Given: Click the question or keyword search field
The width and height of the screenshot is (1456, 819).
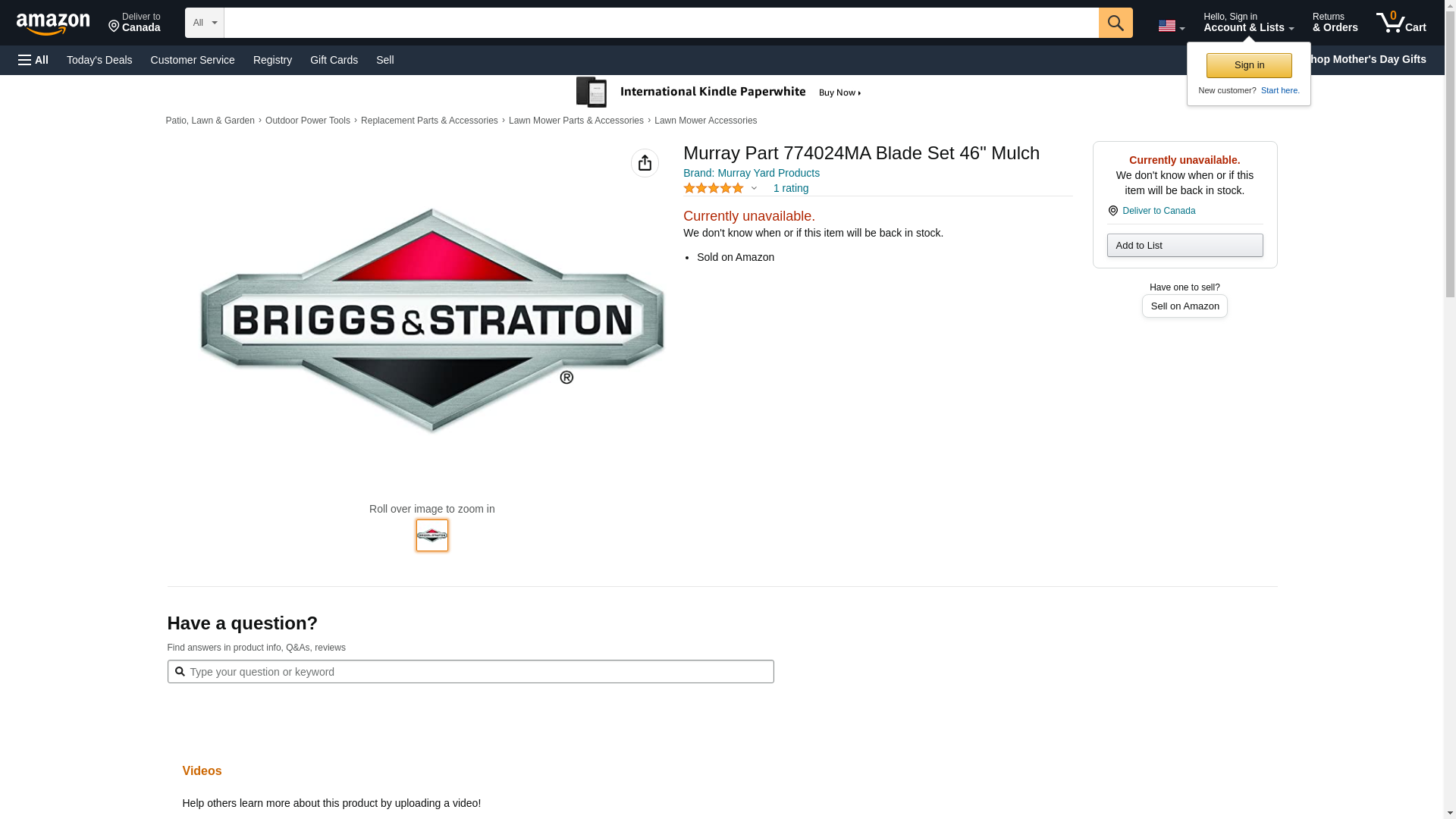Looking at the screenshot, I should (478, 672).
